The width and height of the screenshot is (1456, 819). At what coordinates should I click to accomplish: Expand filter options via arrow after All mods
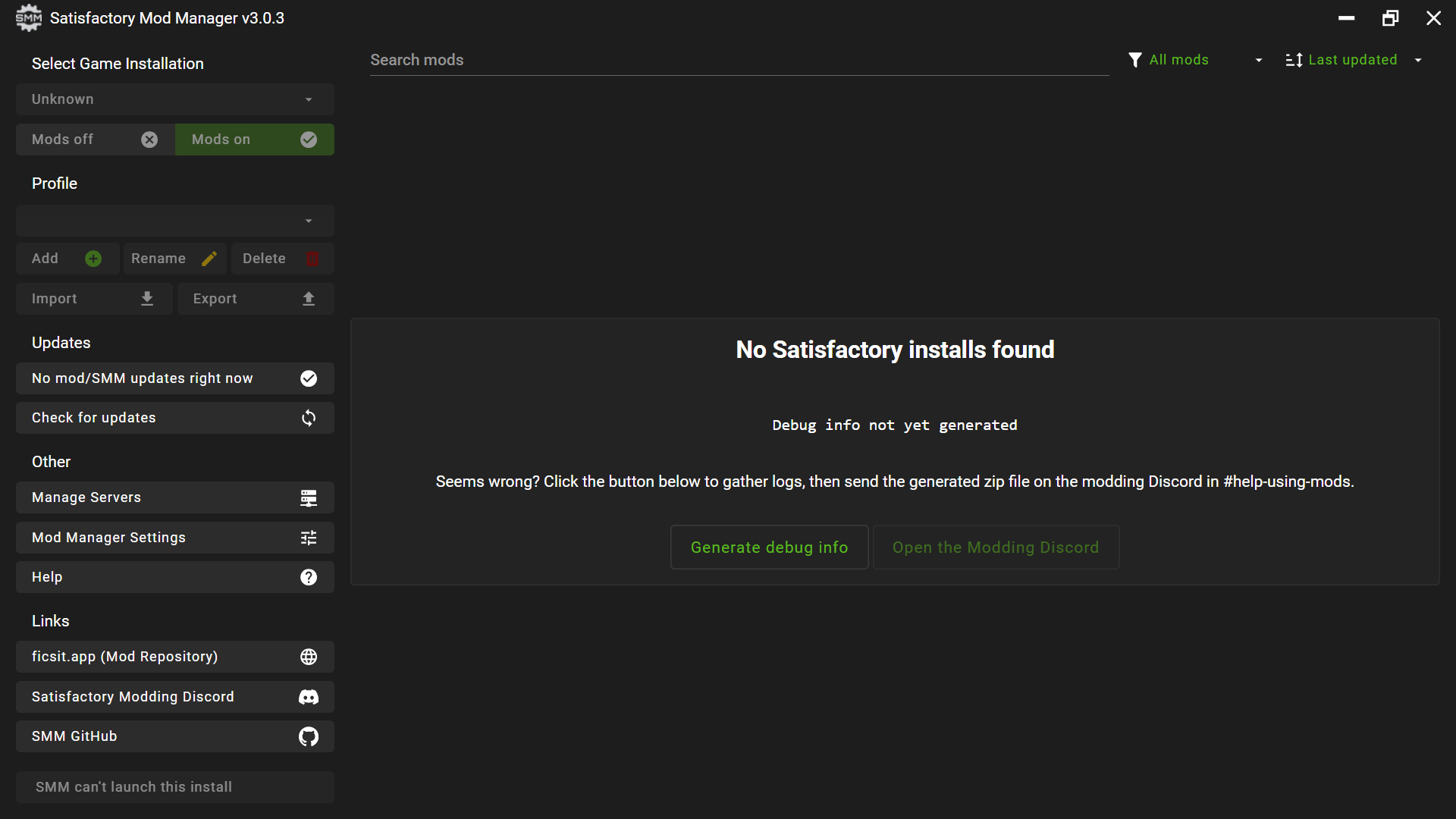point(1259,60)
